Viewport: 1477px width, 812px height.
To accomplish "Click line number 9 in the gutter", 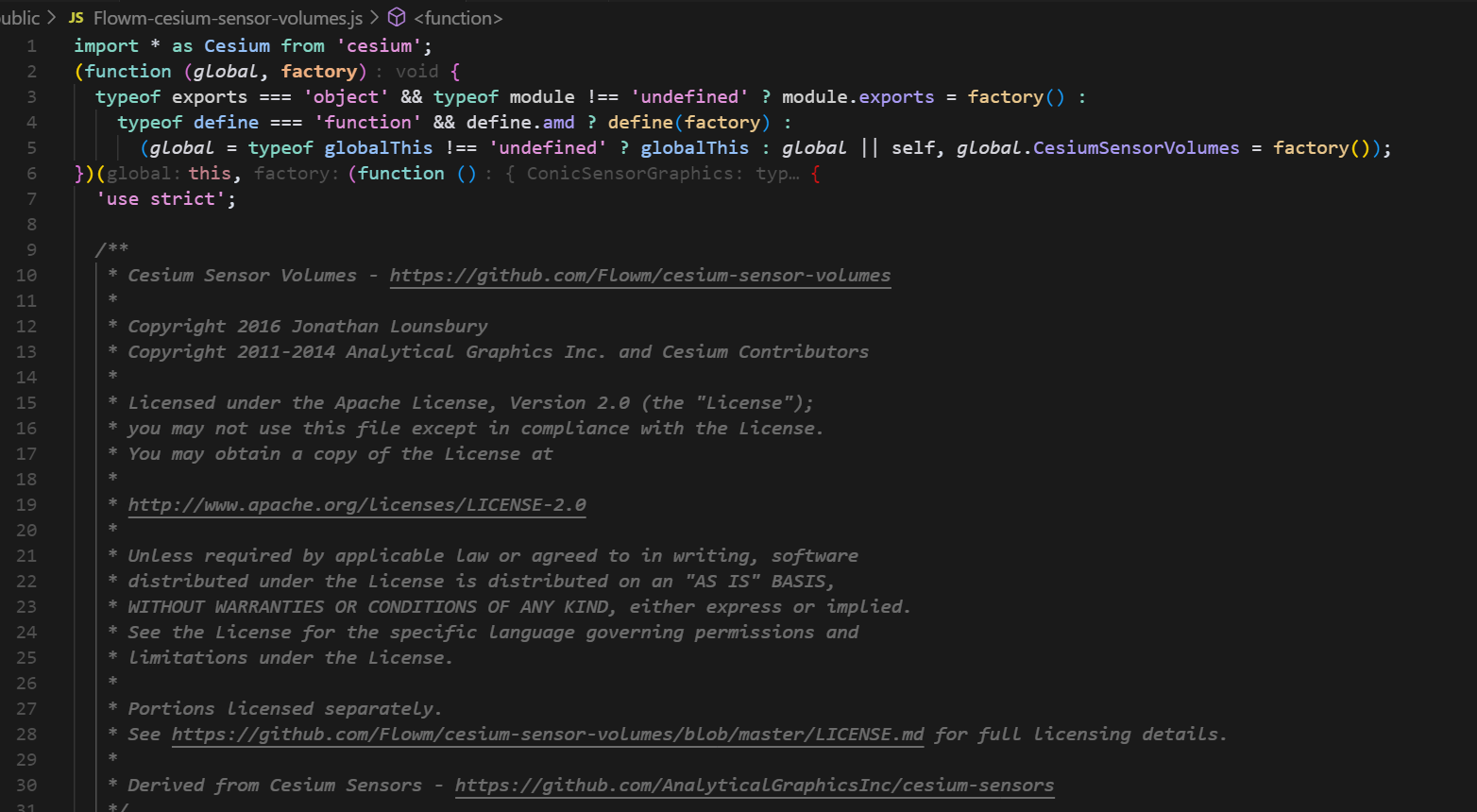I will [31, 249].
